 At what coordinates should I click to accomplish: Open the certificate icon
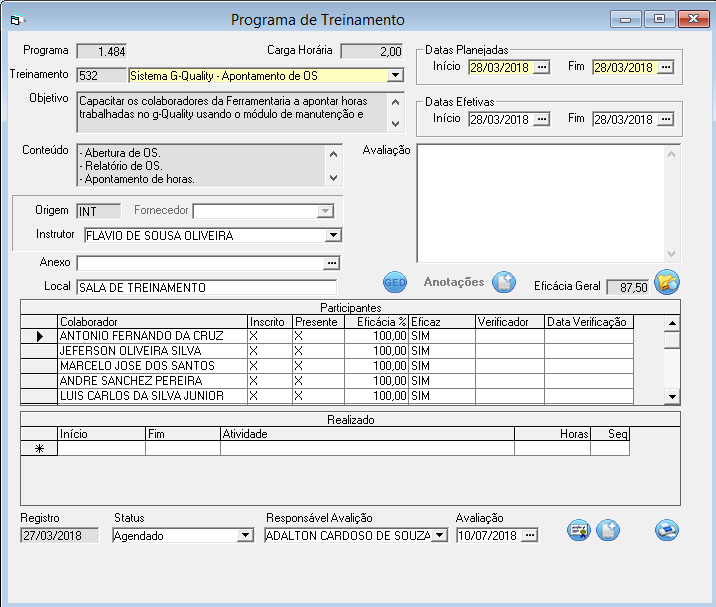coord(579,531)
